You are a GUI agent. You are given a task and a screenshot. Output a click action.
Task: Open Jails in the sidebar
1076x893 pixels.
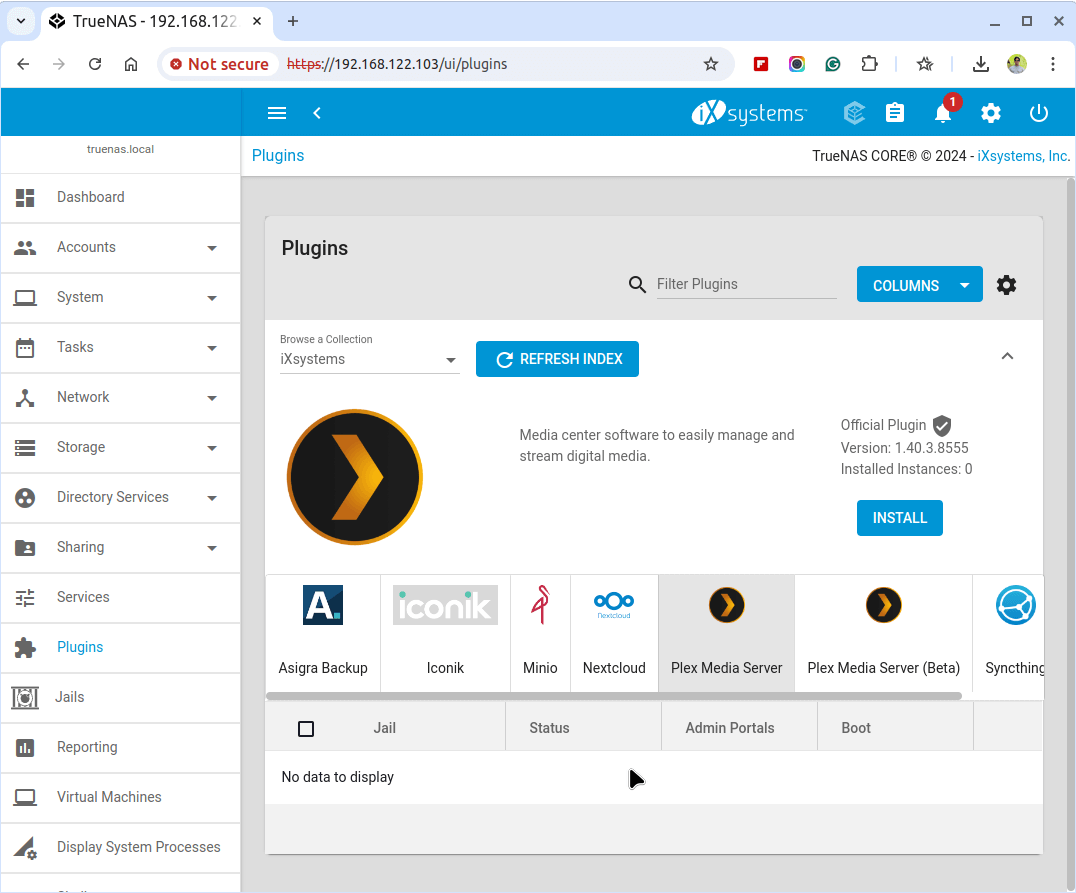tap(121, 697)
